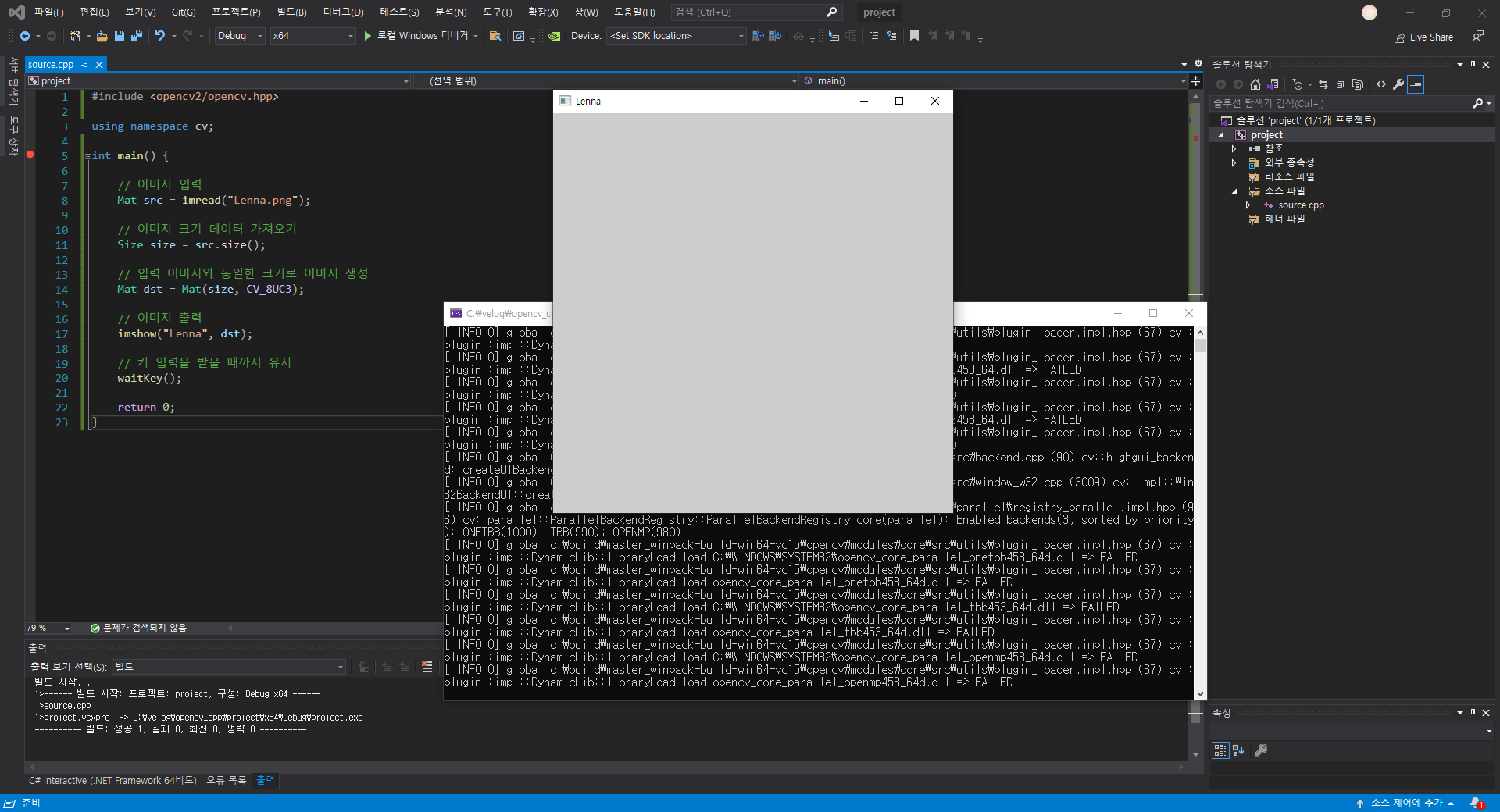The width and height of the screenshot is (1500, 812).
Task: Click the Solution Explorer Home icon
Action: 1255,84
